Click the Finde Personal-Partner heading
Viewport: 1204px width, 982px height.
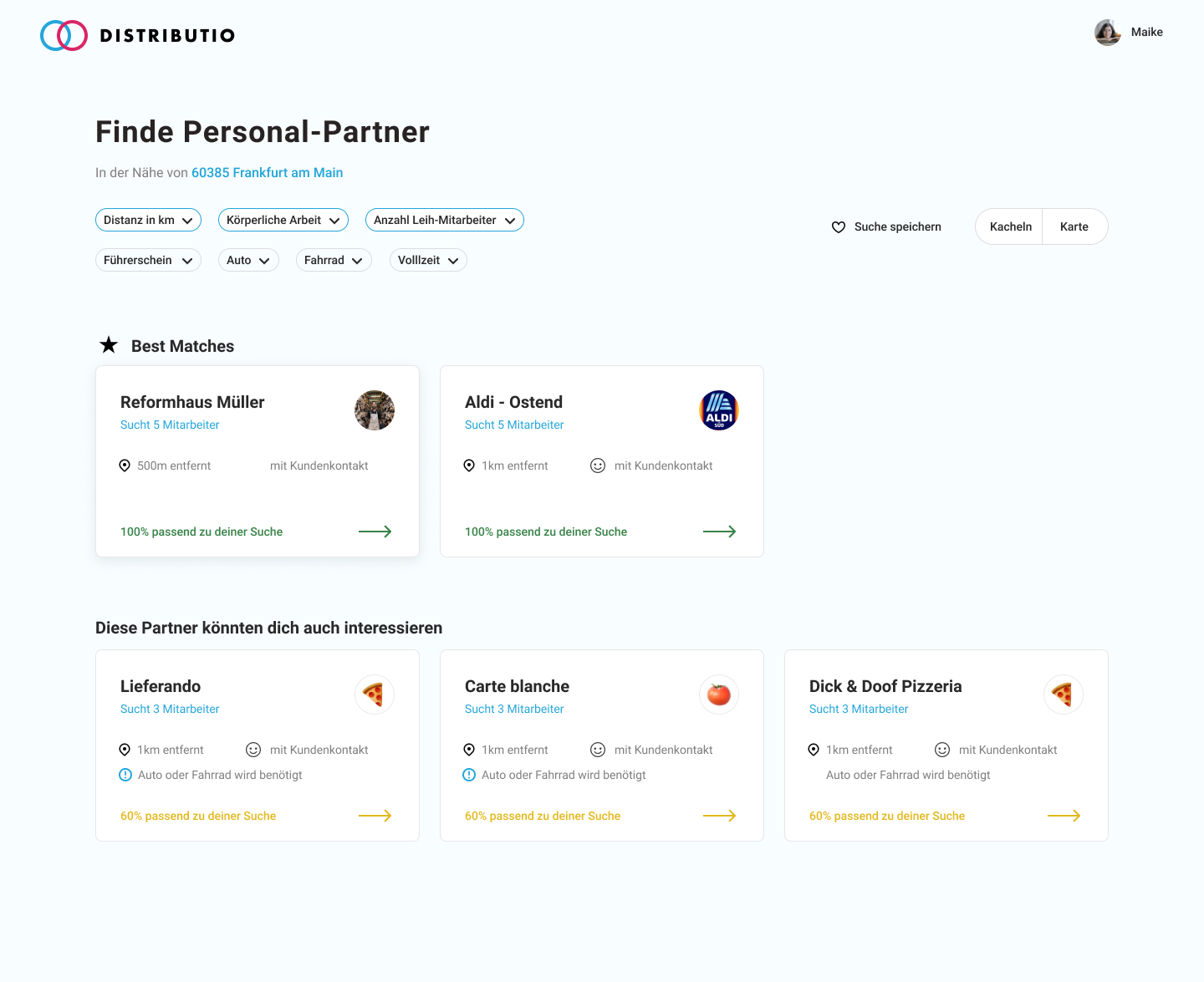click(x=263, y=132)
